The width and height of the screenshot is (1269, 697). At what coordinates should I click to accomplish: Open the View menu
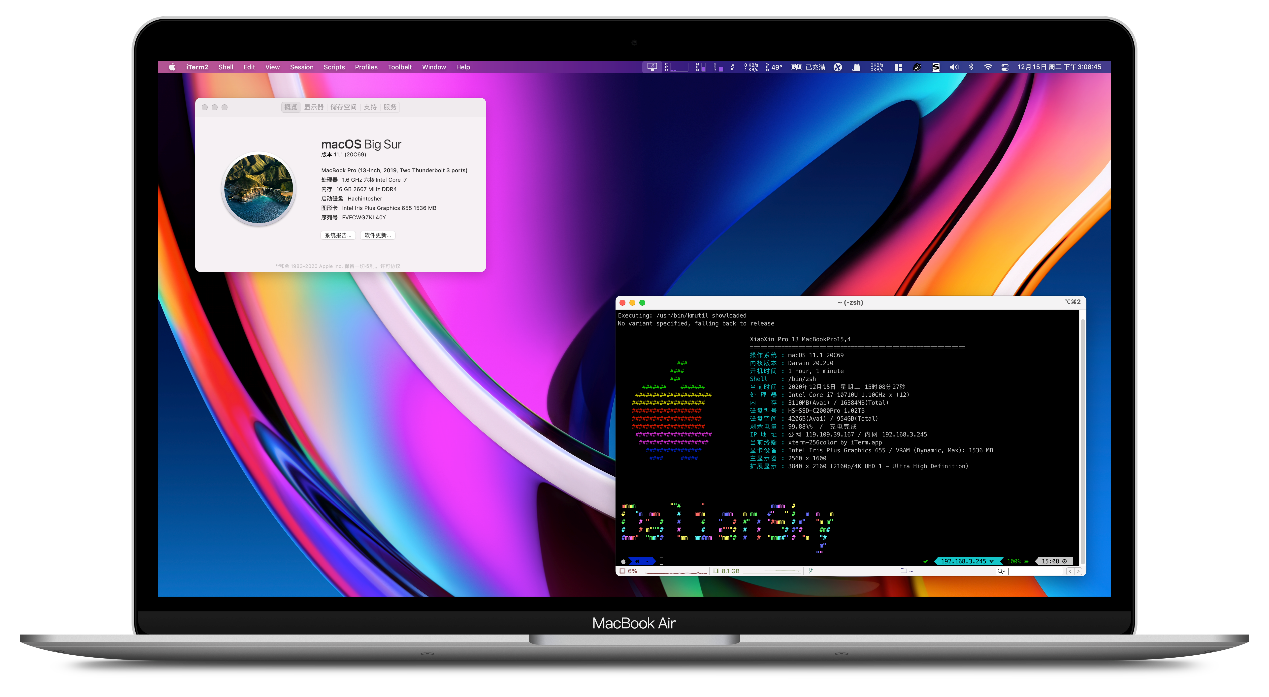(x=272, y=67)
